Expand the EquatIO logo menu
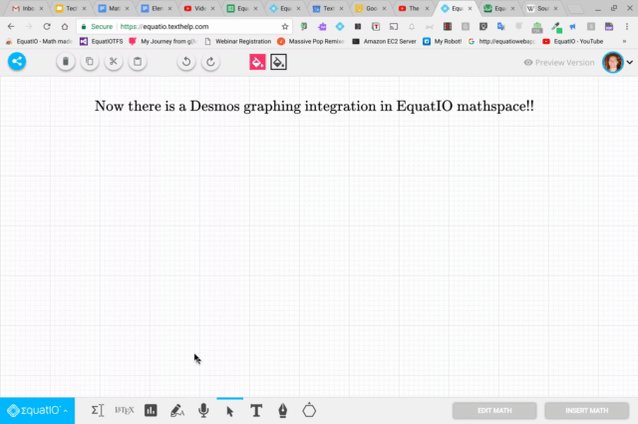Viewport: 638px width, 424px height. pyautogui.click(x=37, y=411)
